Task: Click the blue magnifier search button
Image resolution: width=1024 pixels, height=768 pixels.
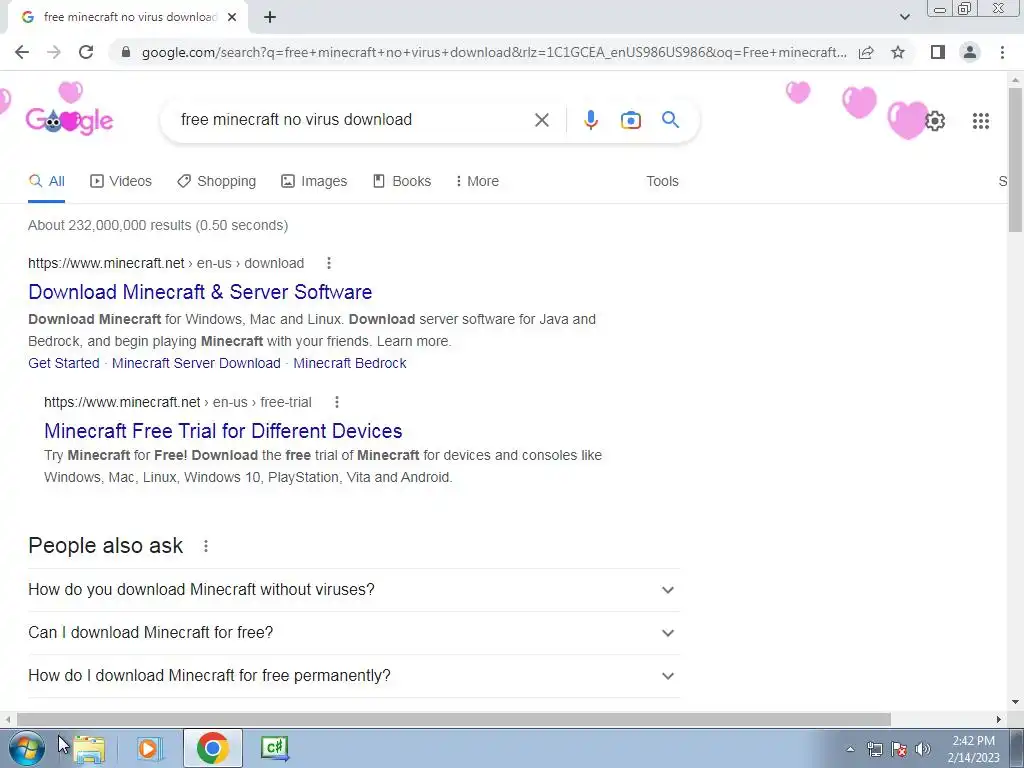Action: pos(670,120)
